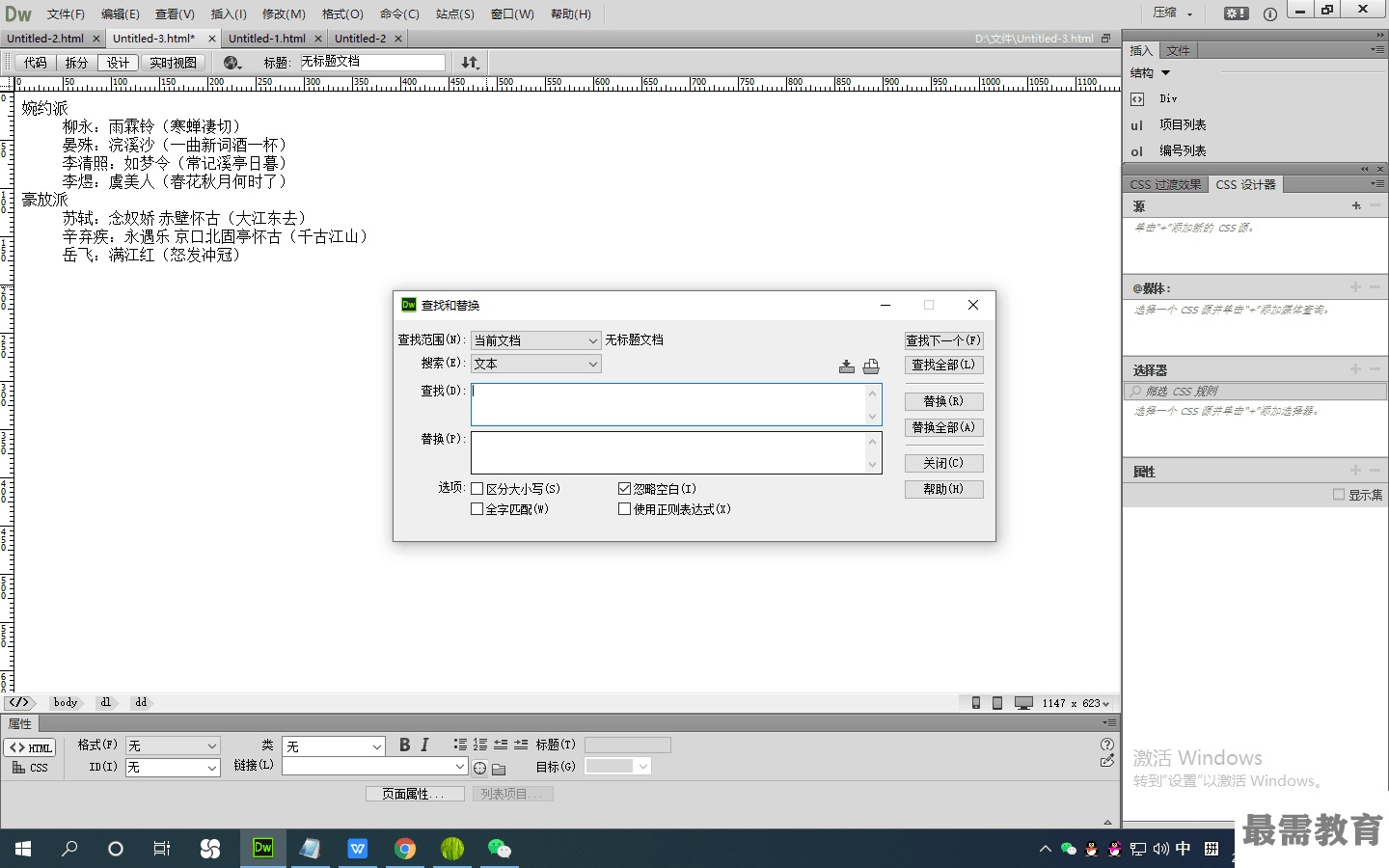This screenshot has width=1389, height=868.
Task: Switch Properties panel to CSS mode
Action: [x=30, y=768]
